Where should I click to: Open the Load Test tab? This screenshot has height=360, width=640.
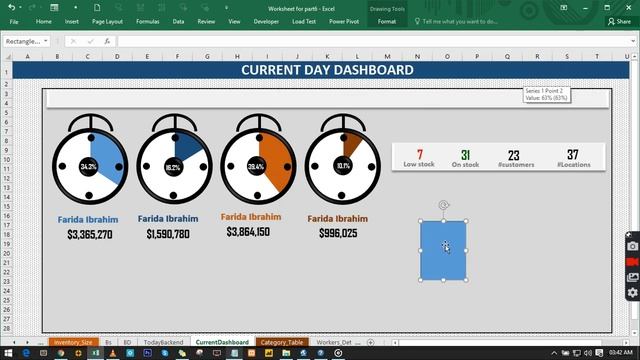(x=304, y=22)
